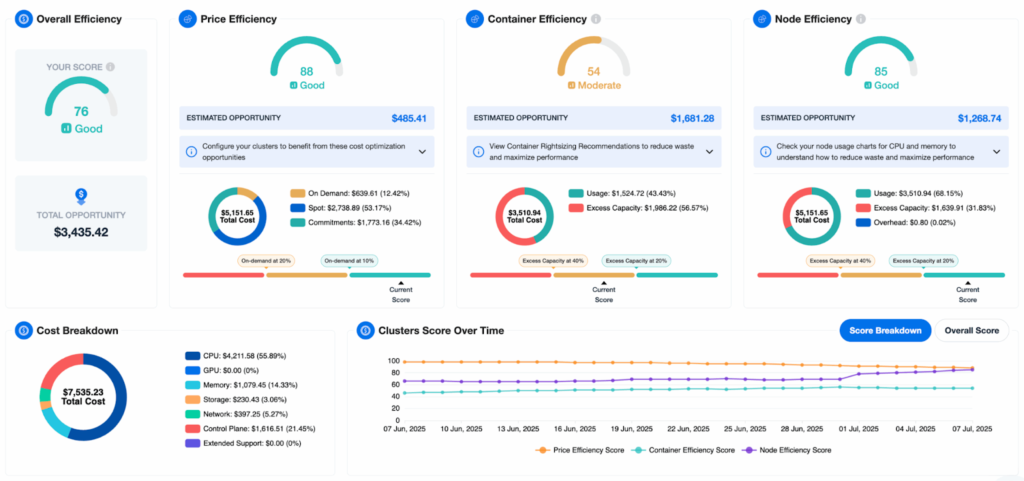This screenshot has width=1024, height=481.
Task: Switch to Overall Score view
Action: (x=971, y=331)
